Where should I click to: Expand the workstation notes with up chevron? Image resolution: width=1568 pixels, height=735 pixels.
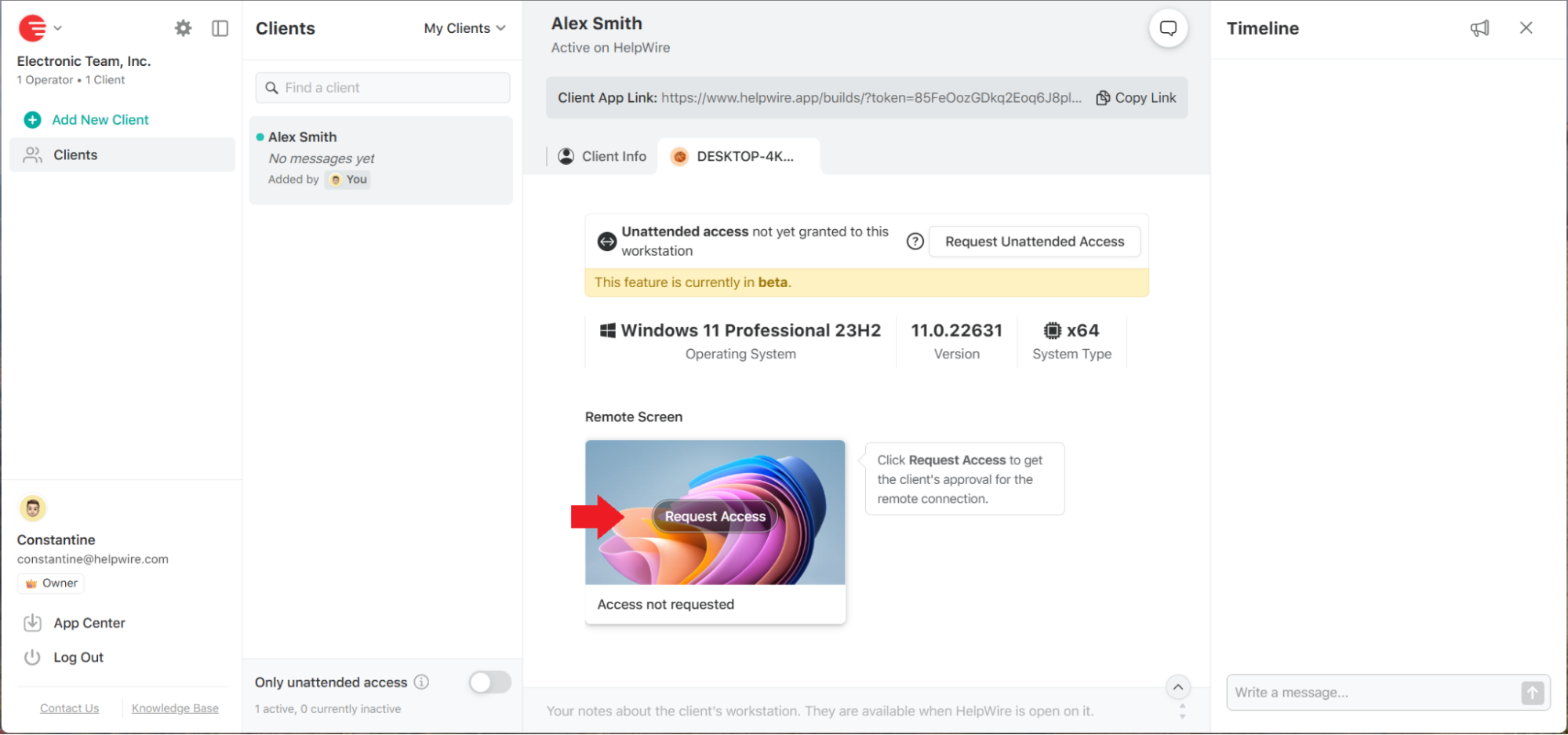(1177, 686)
